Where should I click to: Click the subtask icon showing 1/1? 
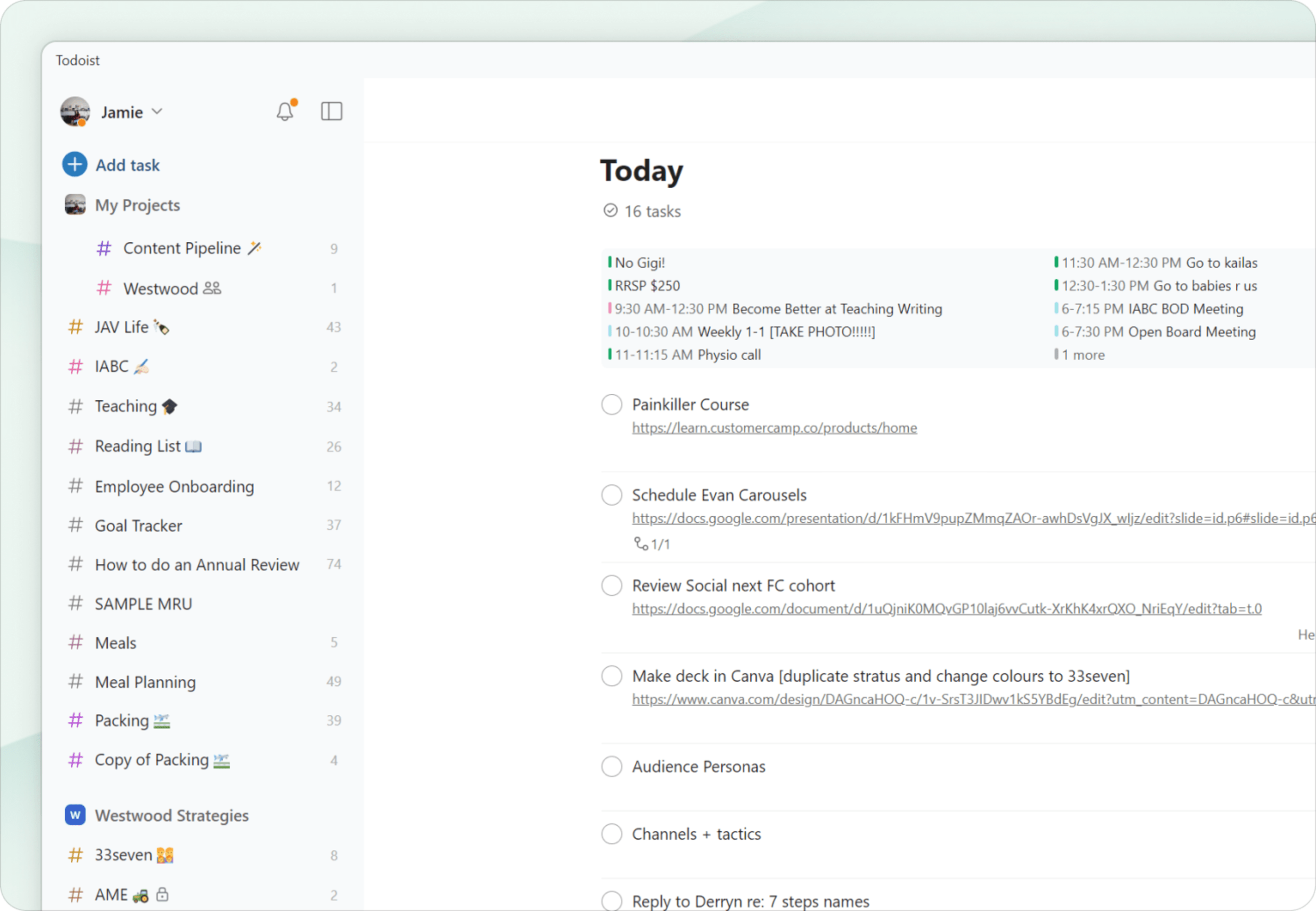(641, 543)
